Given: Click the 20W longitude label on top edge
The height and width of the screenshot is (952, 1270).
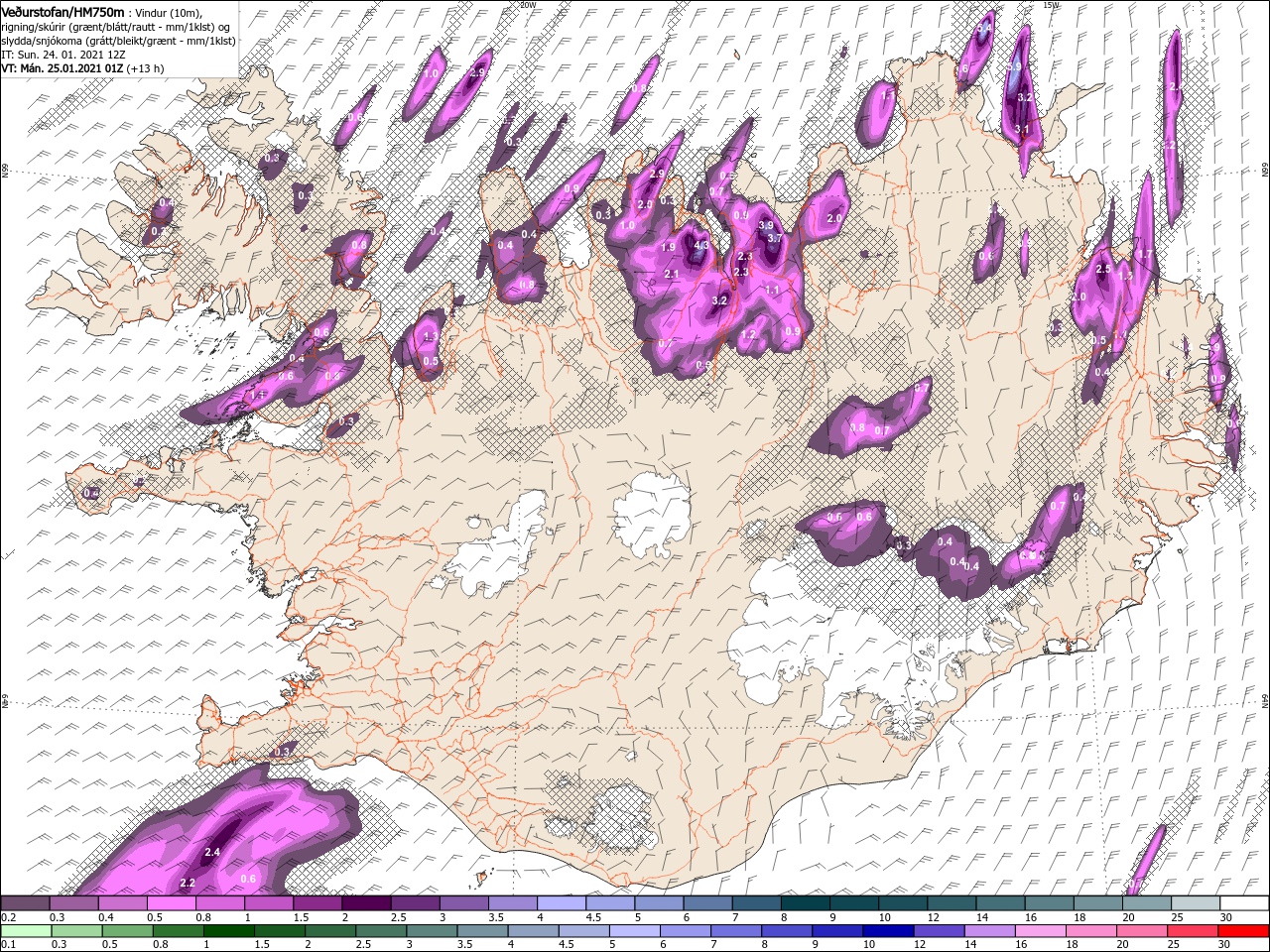Looking at the screenshot, I should coord(528,5).
